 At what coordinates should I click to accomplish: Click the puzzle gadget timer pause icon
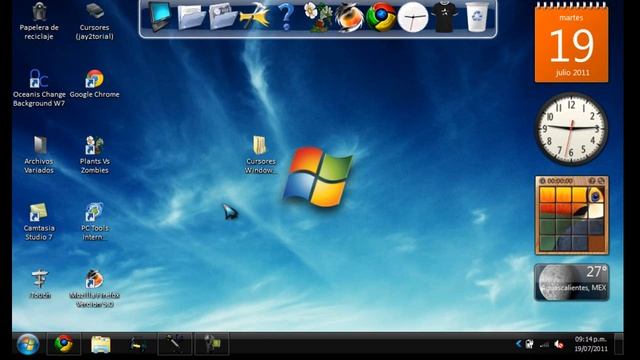pyautogui.click(x=542, y=181)
